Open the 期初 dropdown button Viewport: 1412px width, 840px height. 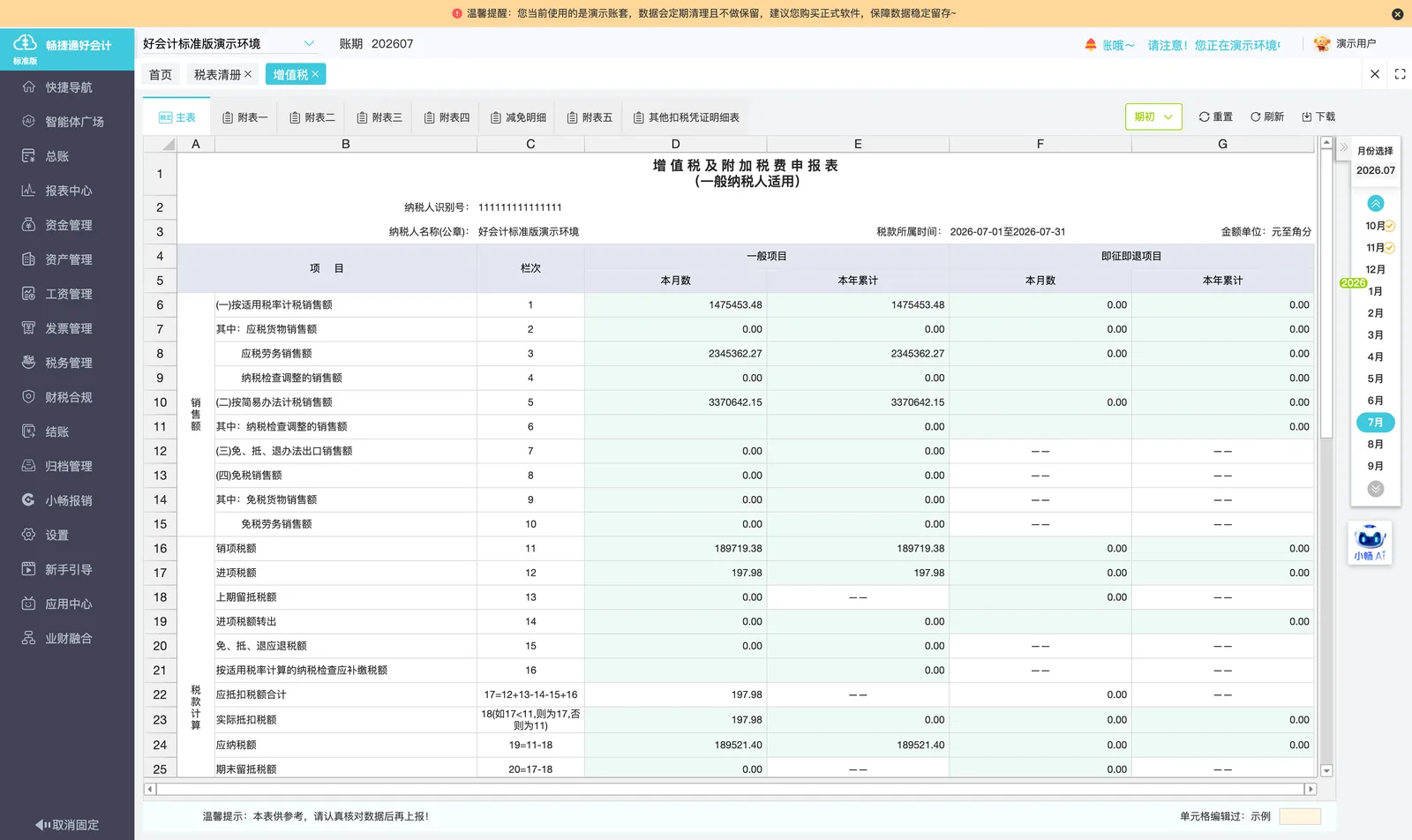(1153, 116)
